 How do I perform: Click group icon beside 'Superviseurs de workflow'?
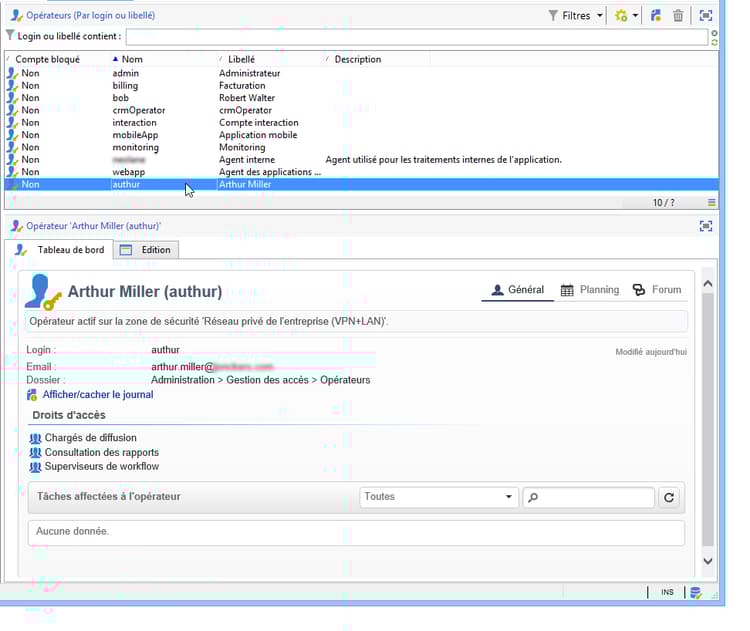coord(35,467)
